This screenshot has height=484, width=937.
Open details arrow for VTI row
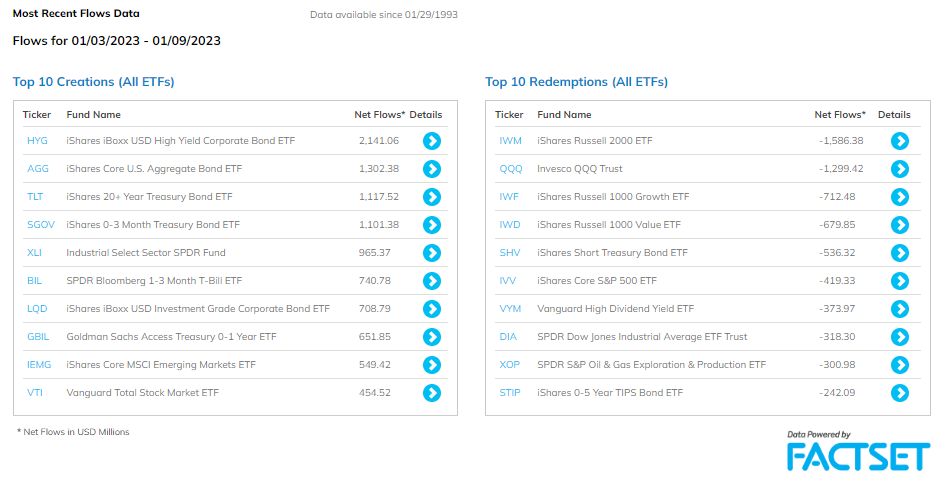(432, 393)
